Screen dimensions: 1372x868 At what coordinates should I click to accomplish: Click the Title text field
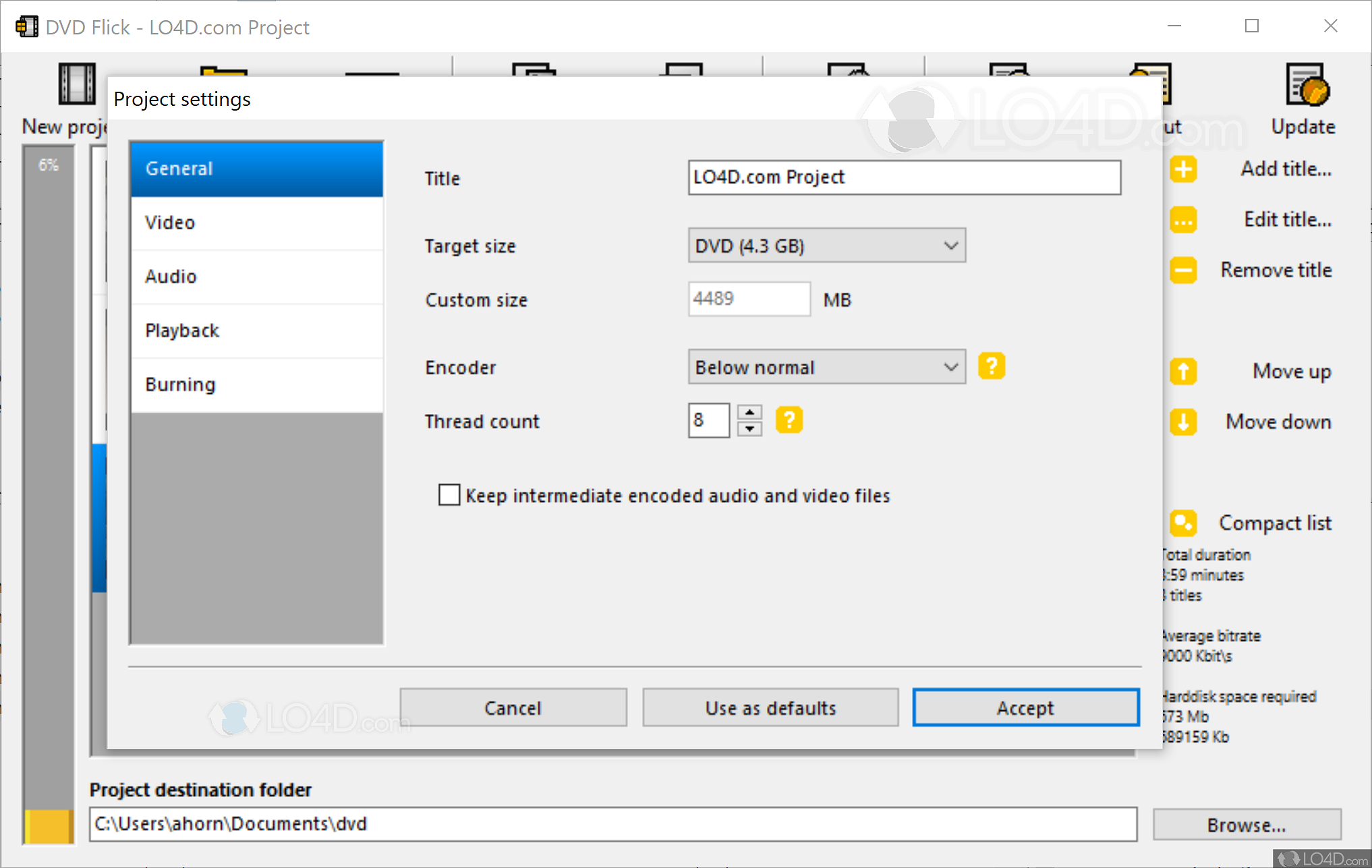(x=904, y=177)
